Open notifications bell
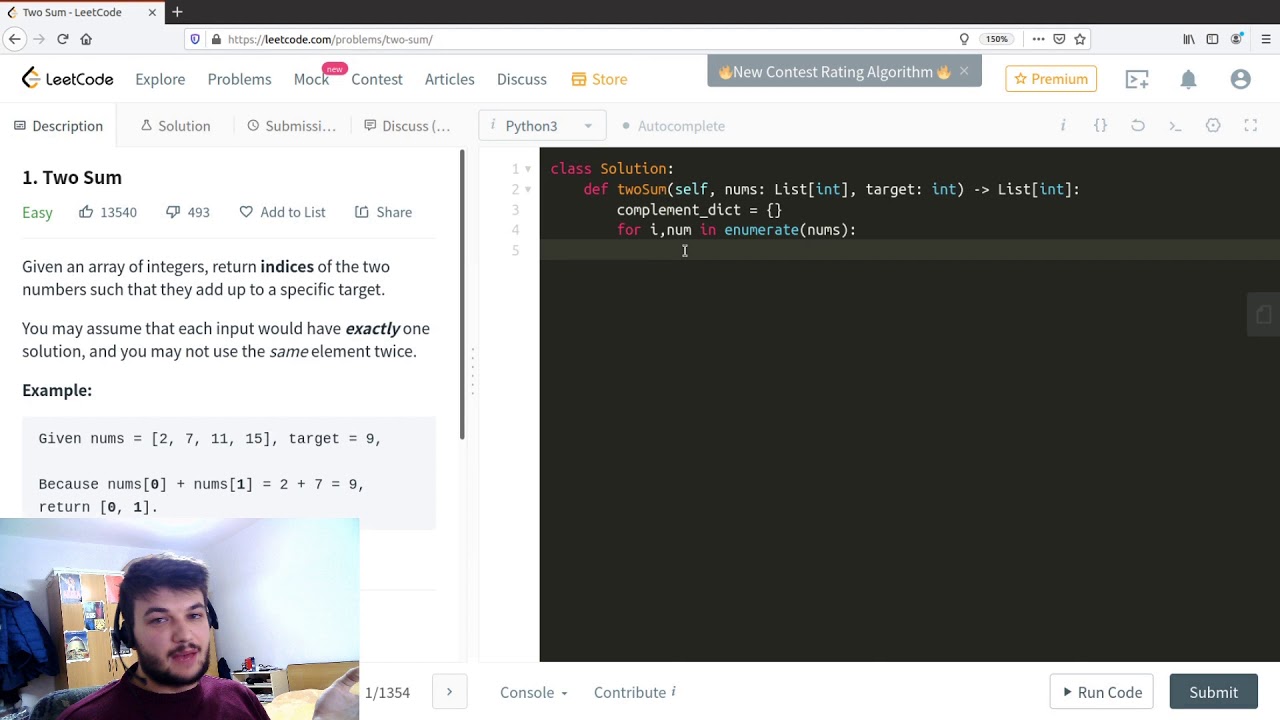 [x=1188, y=79]
